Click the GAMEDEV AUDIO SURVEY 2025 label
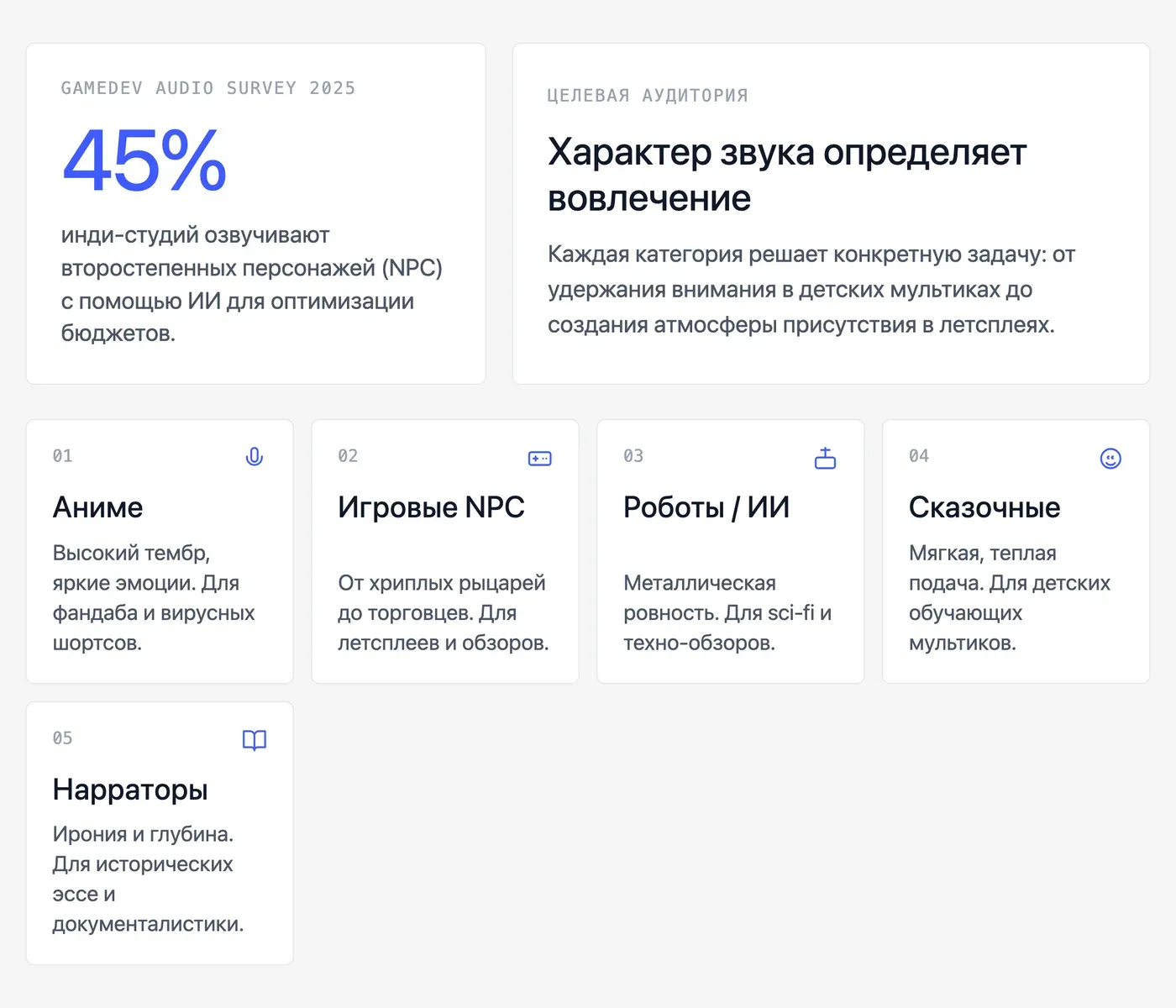Screen dimensions: 1176x1008 point(208,88)
